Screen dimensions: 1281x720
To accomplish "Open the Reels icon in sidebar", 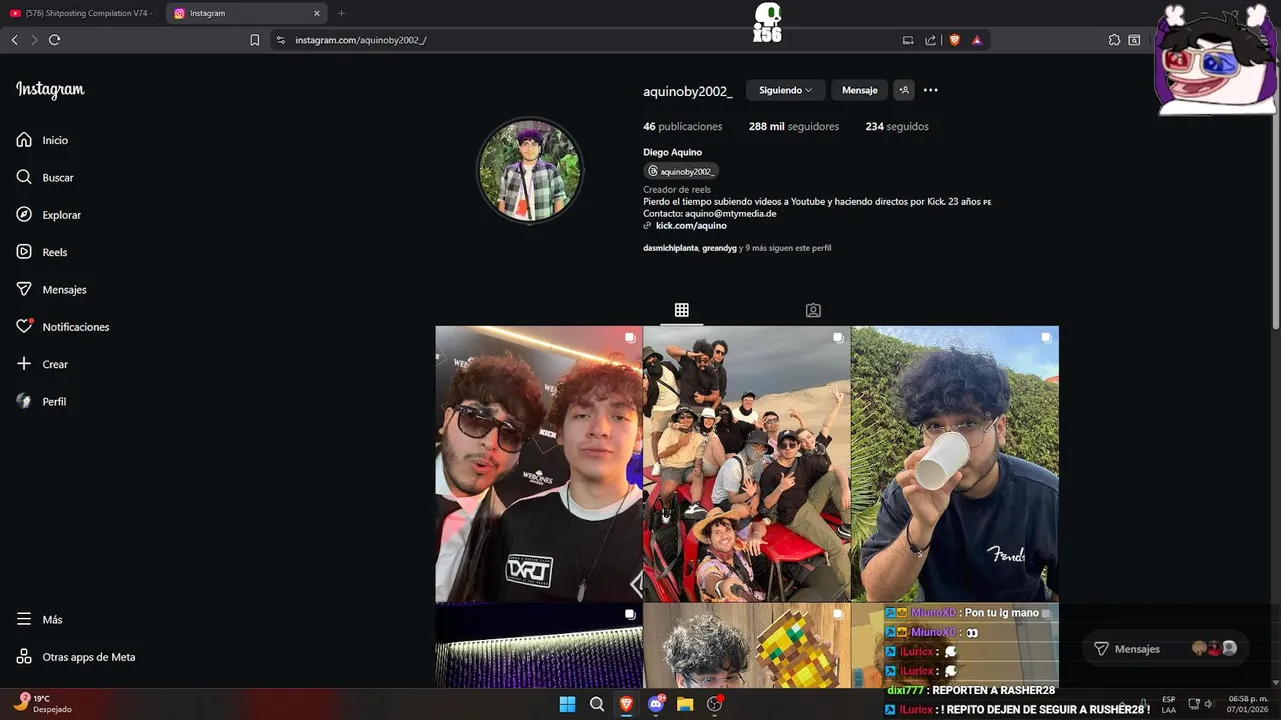I will click(x=24, y=252).
